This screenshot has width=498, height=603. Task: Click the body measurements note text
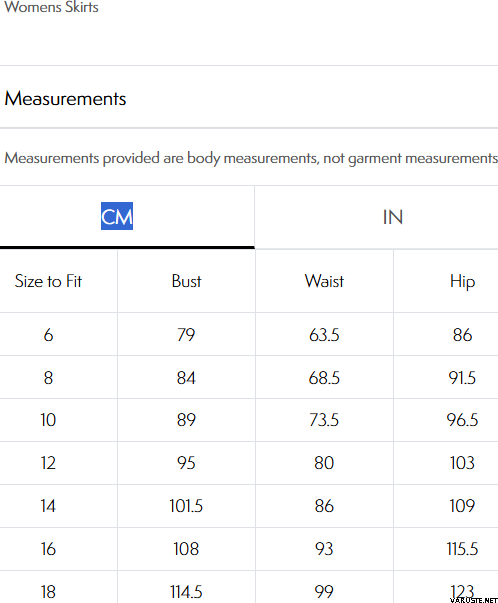tap(251, 158)
